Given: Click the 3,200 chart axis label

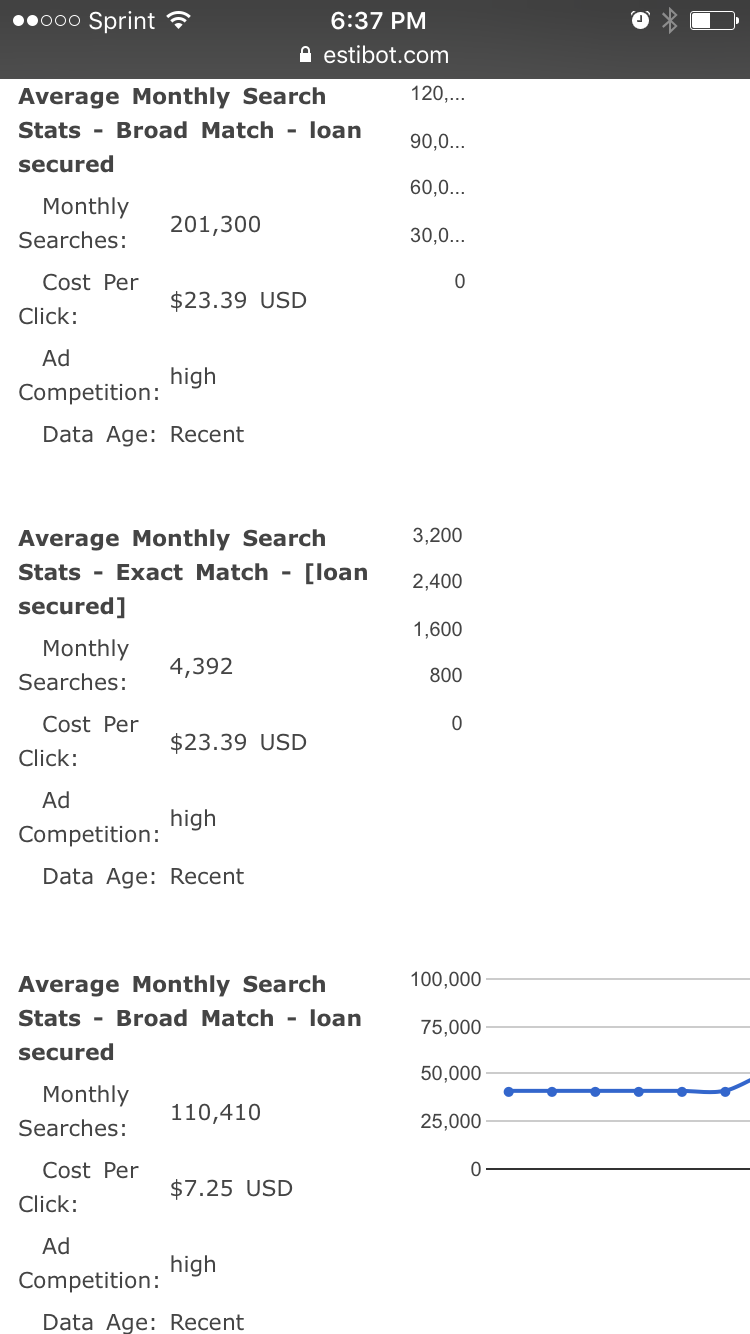Looking at the screenshot, I should (437, 535).
